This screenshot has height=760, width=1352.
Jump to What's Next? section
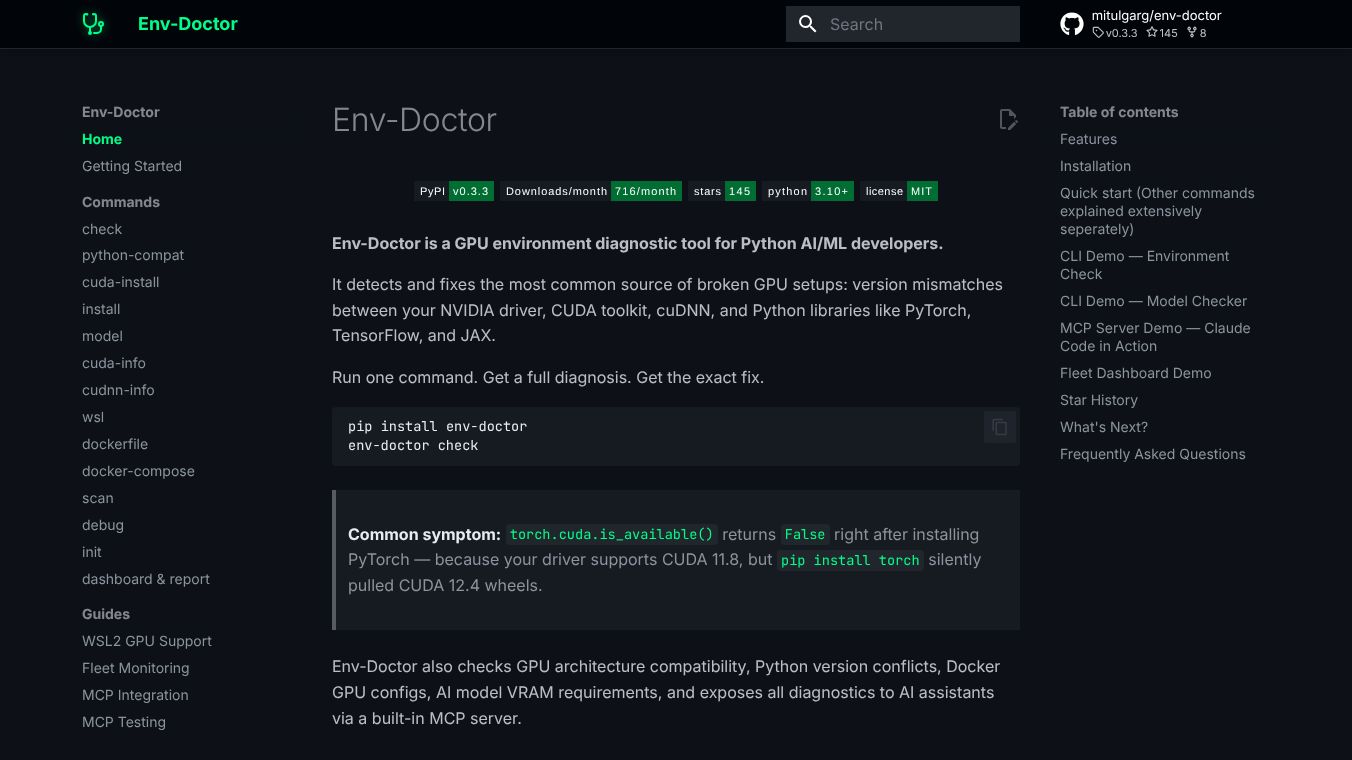[x=1104, y=427]
